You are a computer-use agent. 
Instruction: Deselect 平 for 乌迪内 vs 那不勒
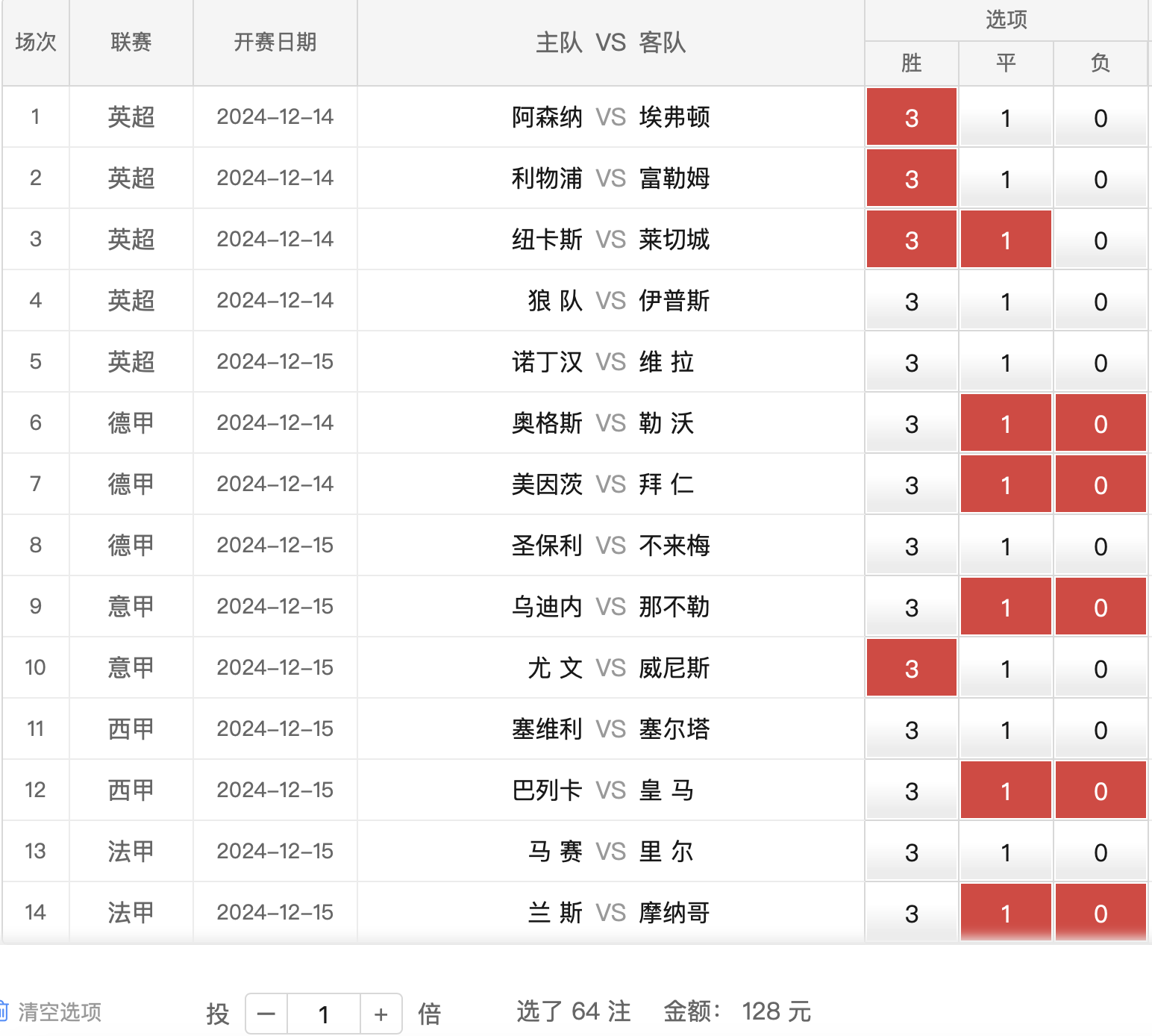pos(1005,607)
